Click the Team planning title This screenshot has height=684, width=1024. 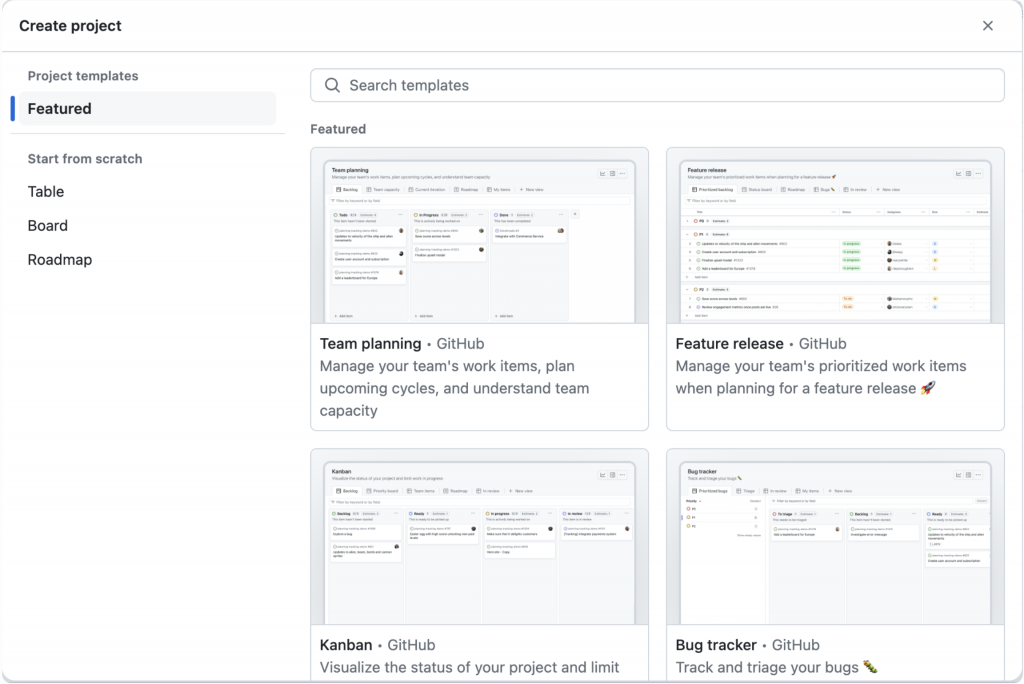click(x=370, y=344)
